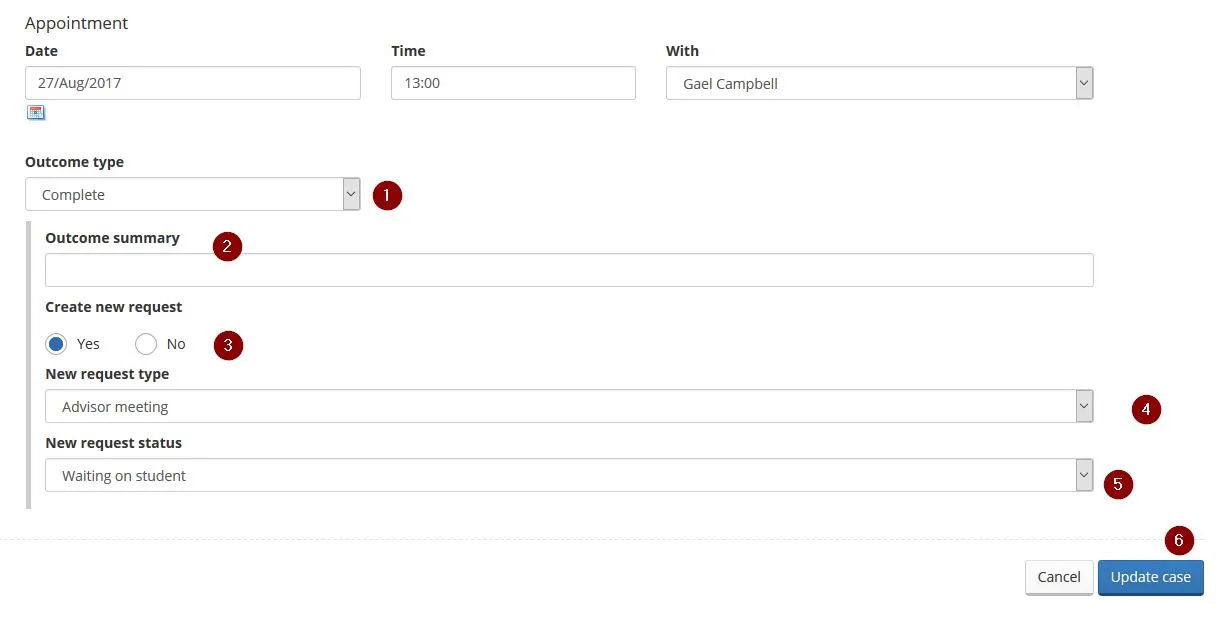Screen dimensions: 1219x619
Task: Click the red number 2 marker
Action: [x=227, y=246]
